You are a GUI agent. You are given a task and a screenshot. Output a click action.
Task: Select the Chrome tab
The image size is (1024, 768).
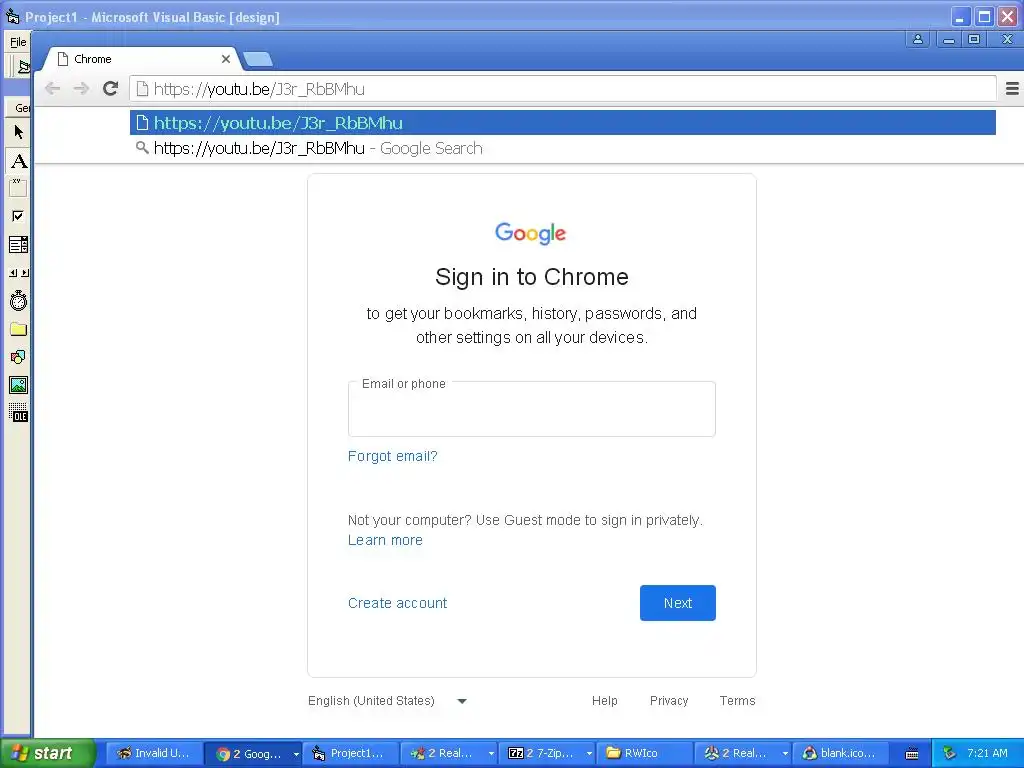[141, 59]
